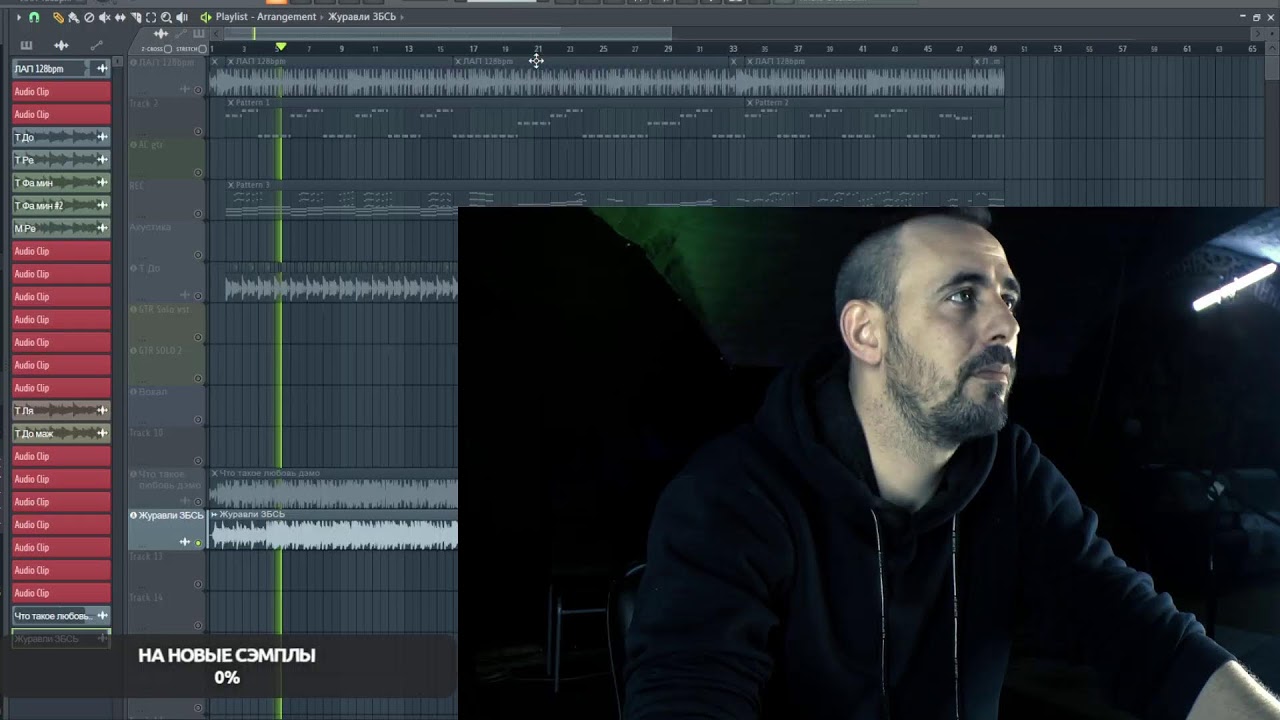The image size is (1280, 720).
Task: Click the waveform icon on Т До track
Action: click(x=184, y=295)
